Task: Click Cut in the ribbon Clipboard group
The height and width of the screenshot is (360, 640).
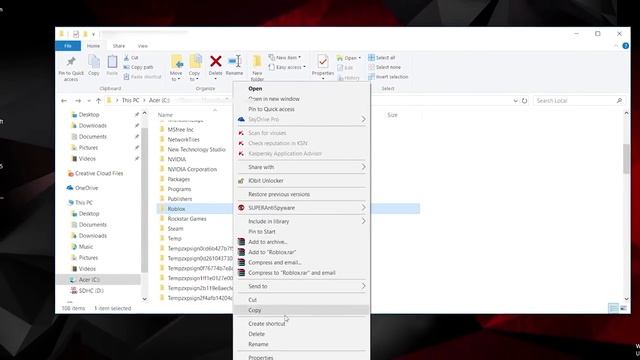Action: click(x=131, y=58)
